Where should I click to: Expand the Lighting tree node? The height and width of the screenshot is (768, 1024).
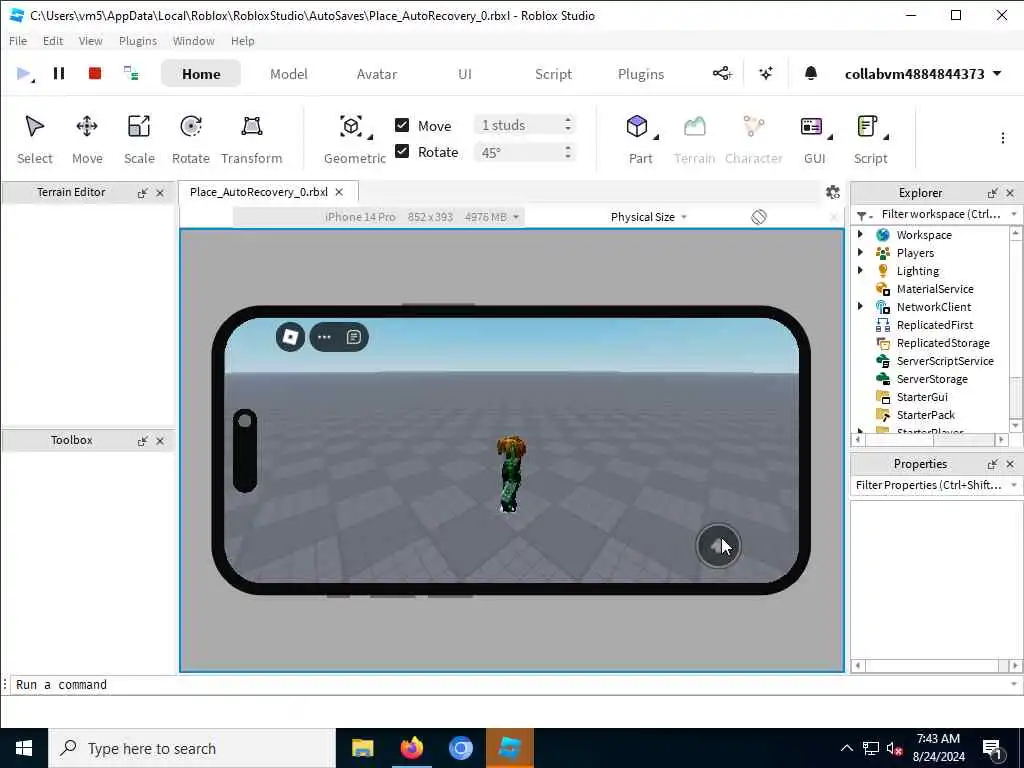pos(860,270)
